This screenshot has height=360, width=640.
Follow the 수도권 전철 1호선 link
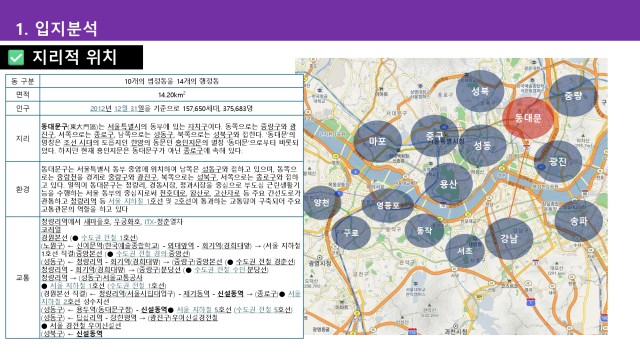(109, 238)
